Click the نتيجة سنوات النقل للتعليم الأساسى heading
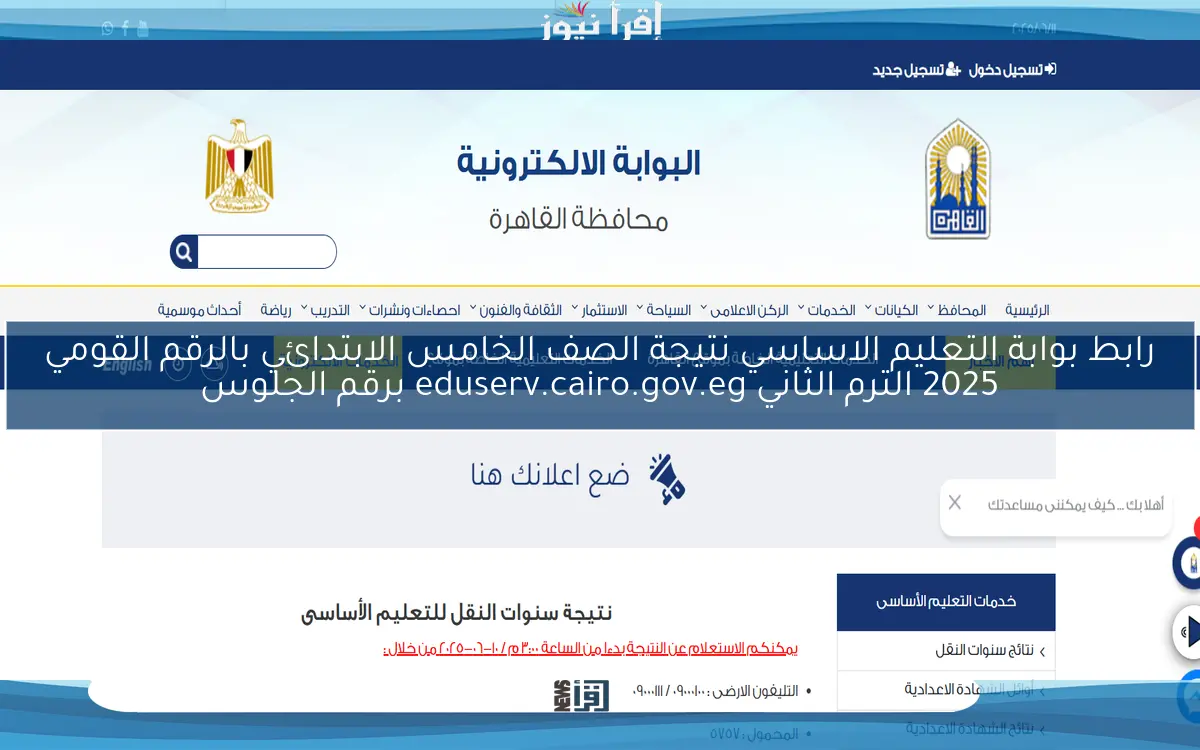 click(x=456, y=612)
